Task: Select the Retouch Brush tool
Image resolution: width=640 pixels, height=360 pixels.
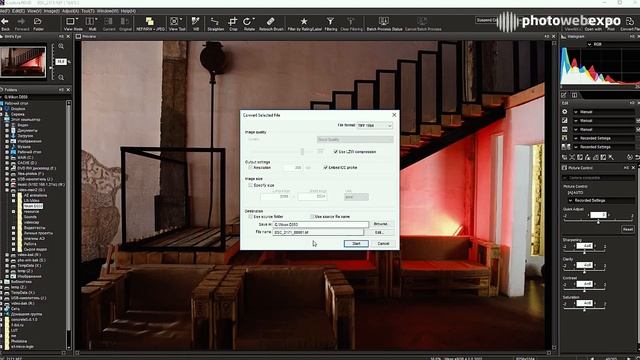Action: click(271, 22)
